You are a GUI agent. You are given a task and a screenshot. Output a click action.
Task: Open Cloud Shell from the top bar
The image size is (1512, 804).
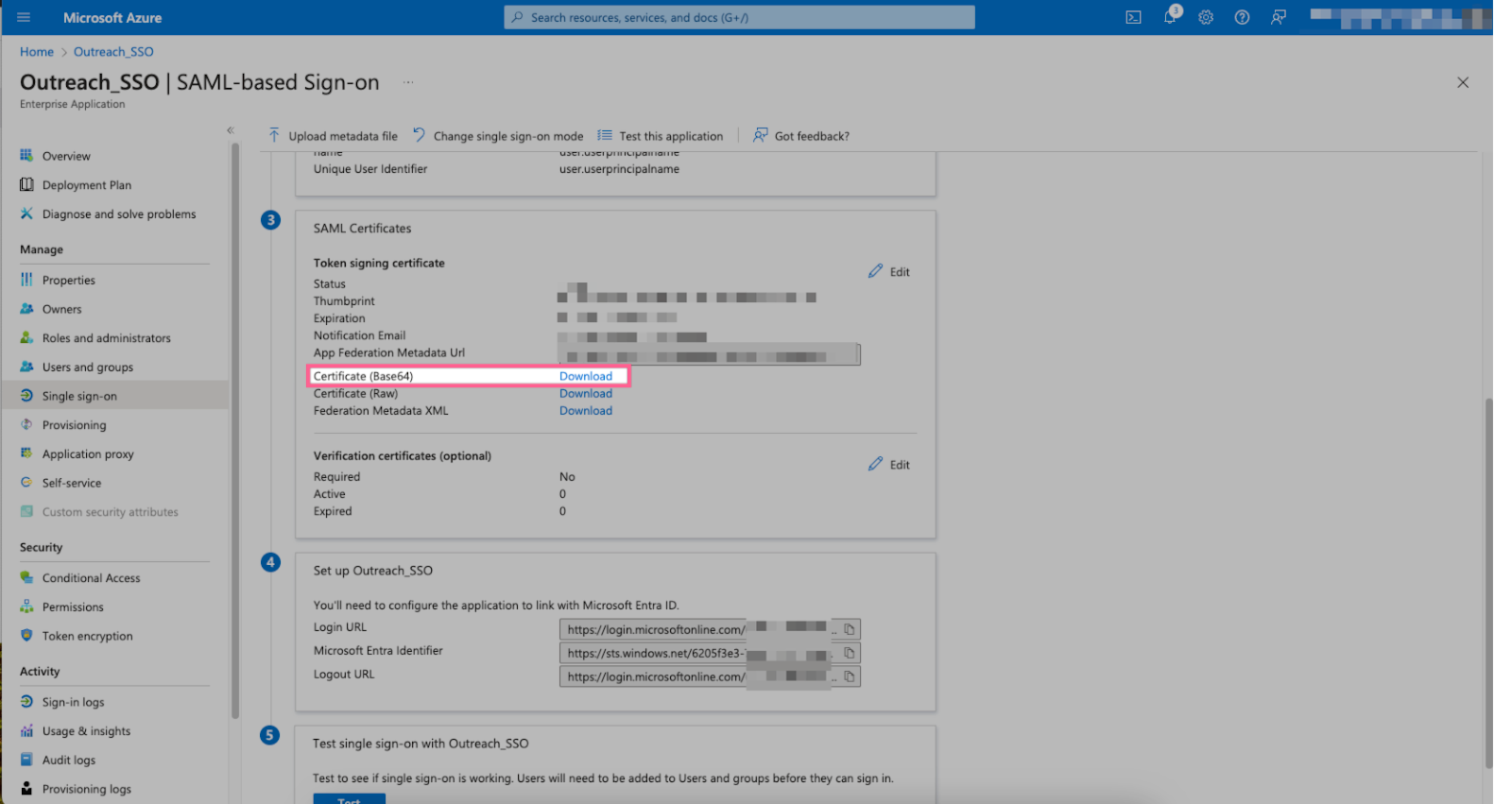click(1133, 17)
